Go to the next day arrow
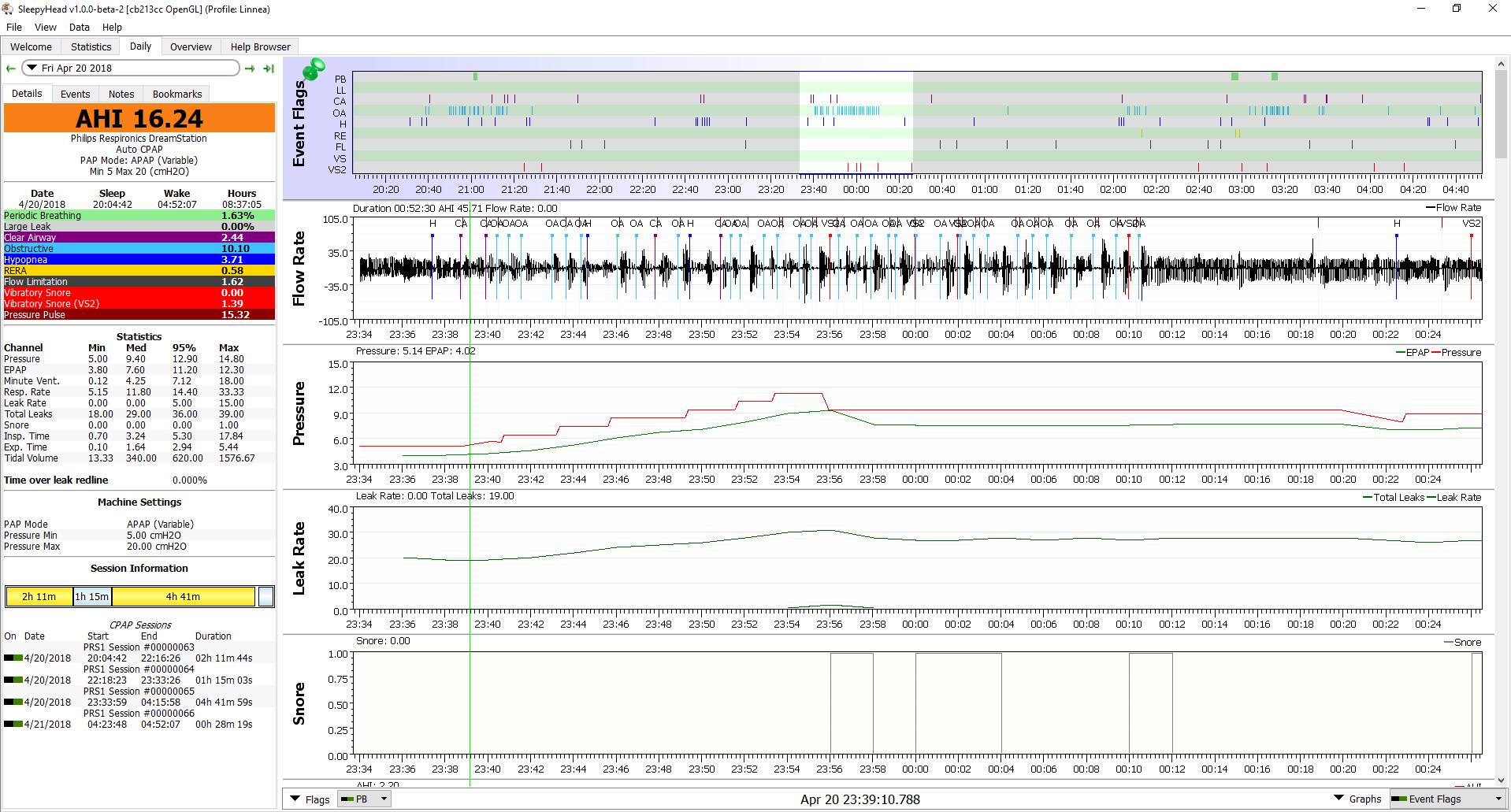The image size is (1511, 812). point(250,69)
